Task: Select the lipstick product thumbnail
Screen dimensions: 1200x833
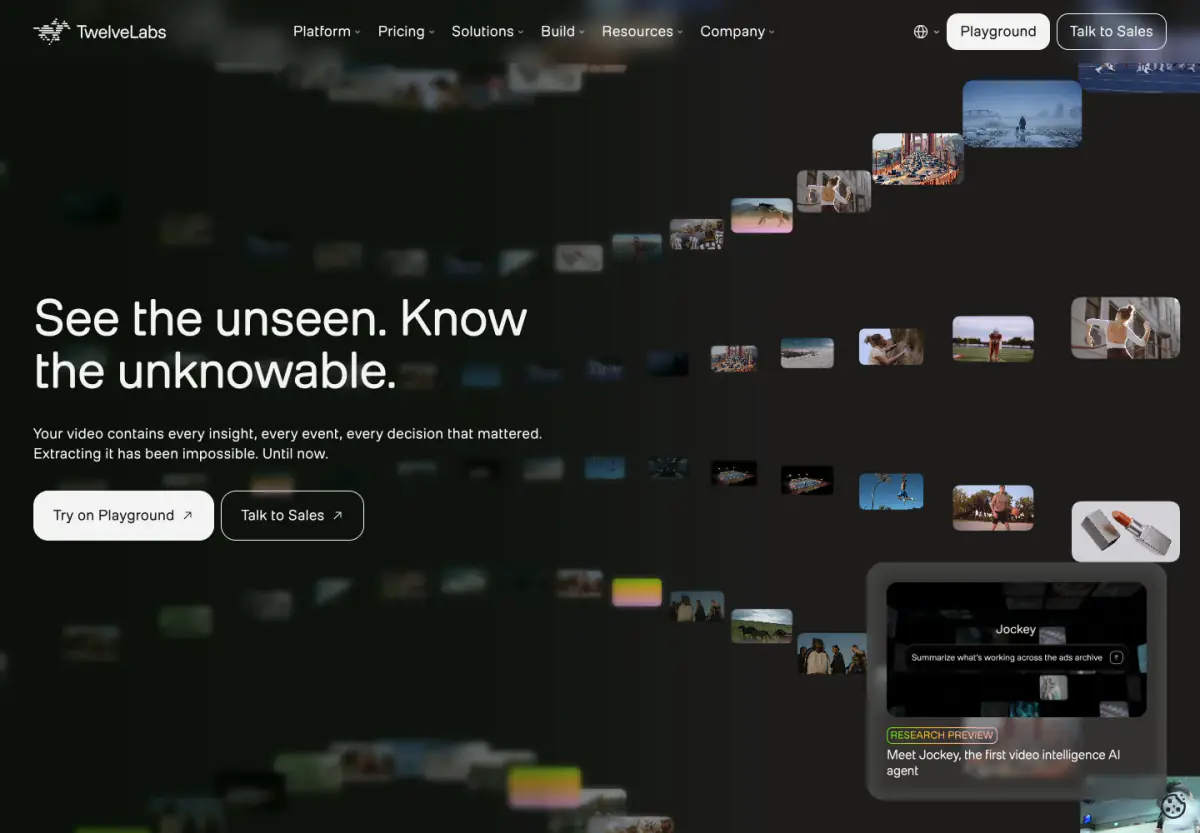Action: click(x=1126, y=531)
